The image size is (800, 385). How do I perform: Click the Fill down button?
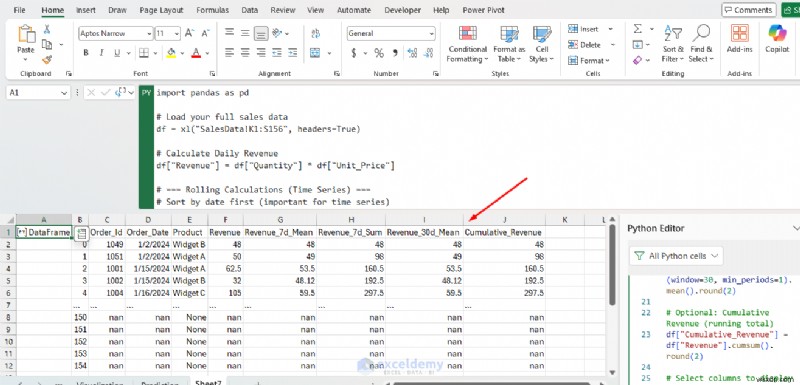tap(638, 45)
